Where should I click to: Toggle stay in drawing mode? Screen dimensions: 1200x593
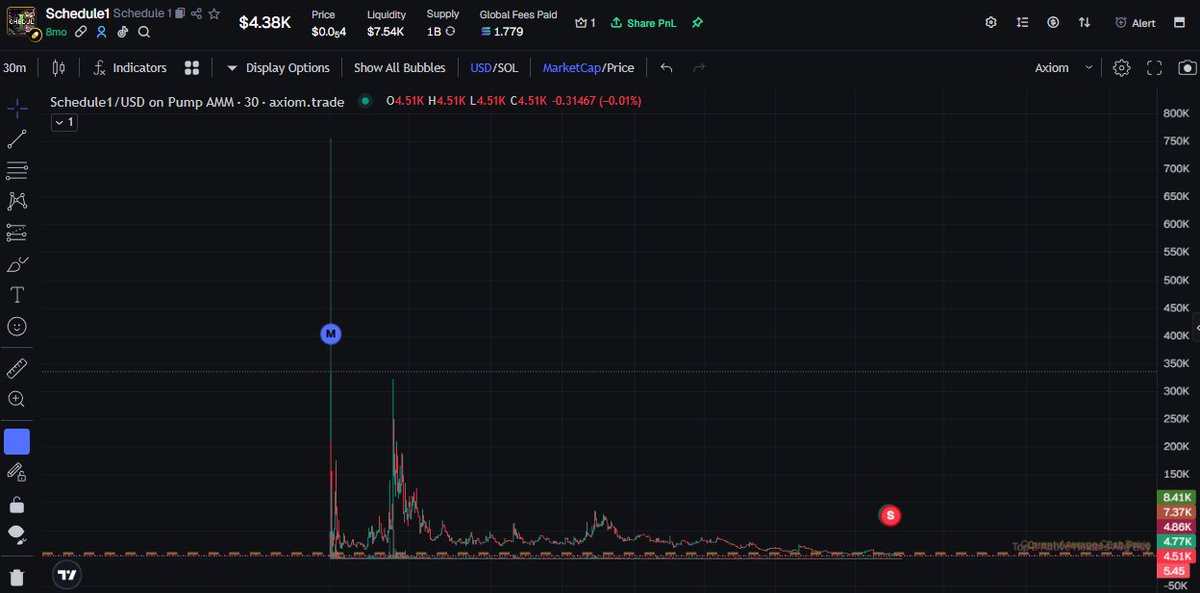coord(17,472)
